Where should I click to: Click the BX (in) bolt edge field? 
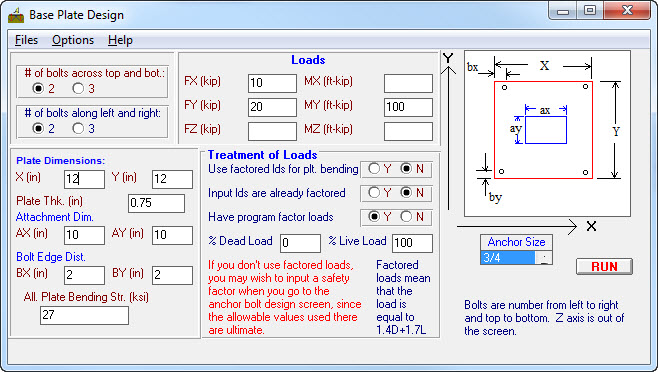(x=84, y=275)
